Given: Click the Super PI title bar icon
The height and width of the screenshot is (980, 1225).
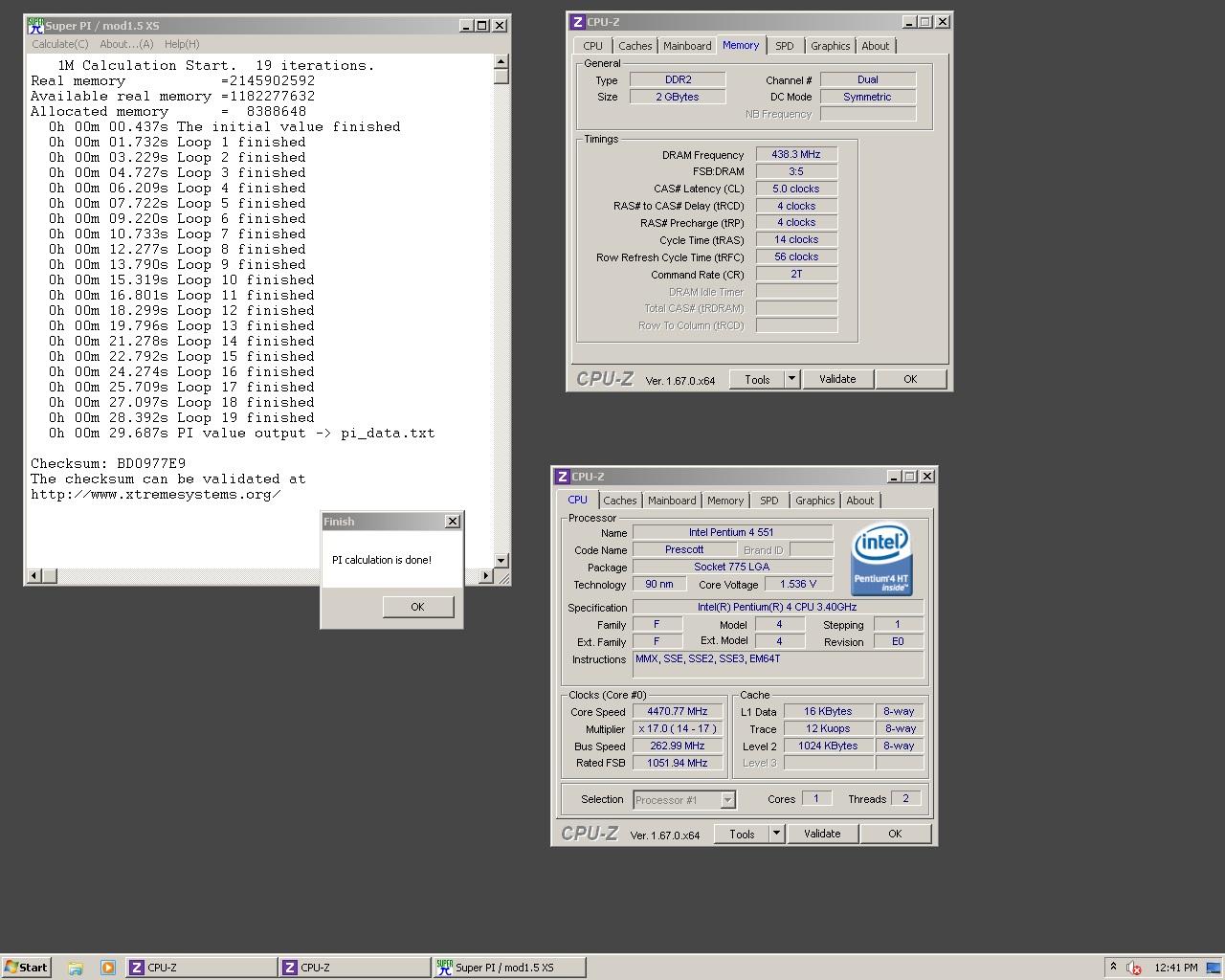Looking at the screenshot, I should (35, 26).
